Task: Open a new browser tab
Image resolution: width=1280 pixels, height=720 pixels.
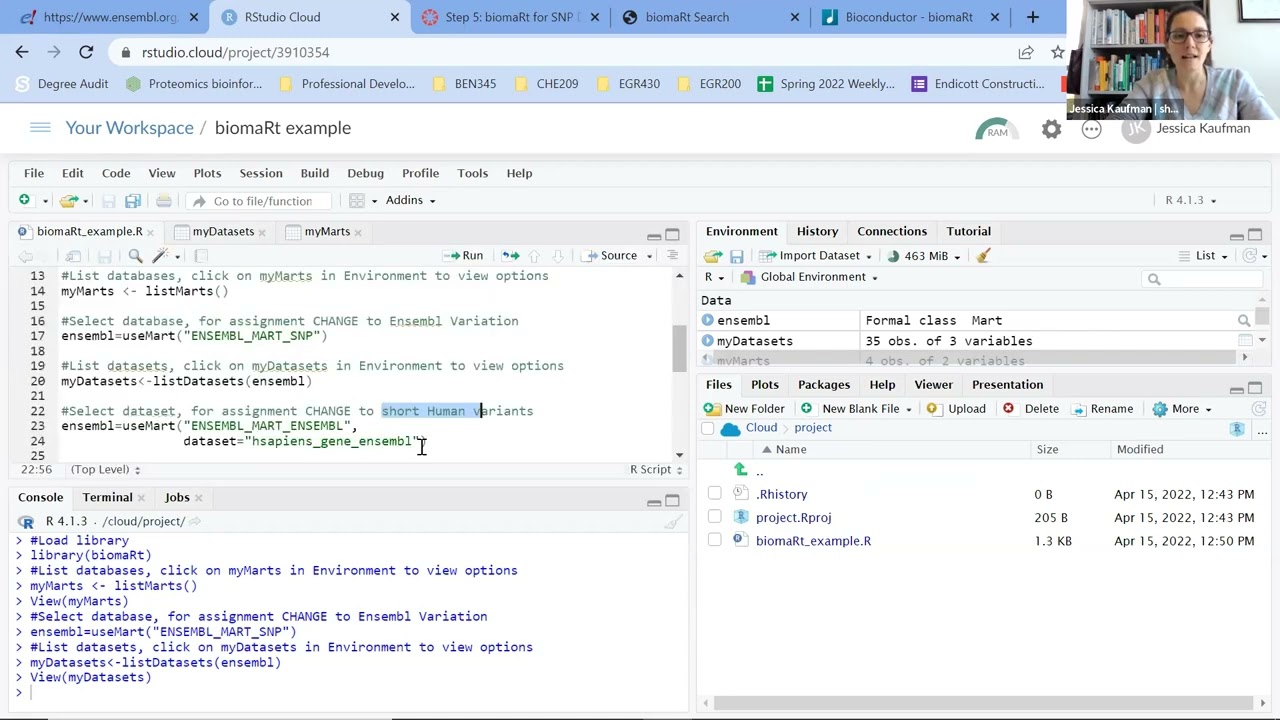Action: (x=1033, y=17)
